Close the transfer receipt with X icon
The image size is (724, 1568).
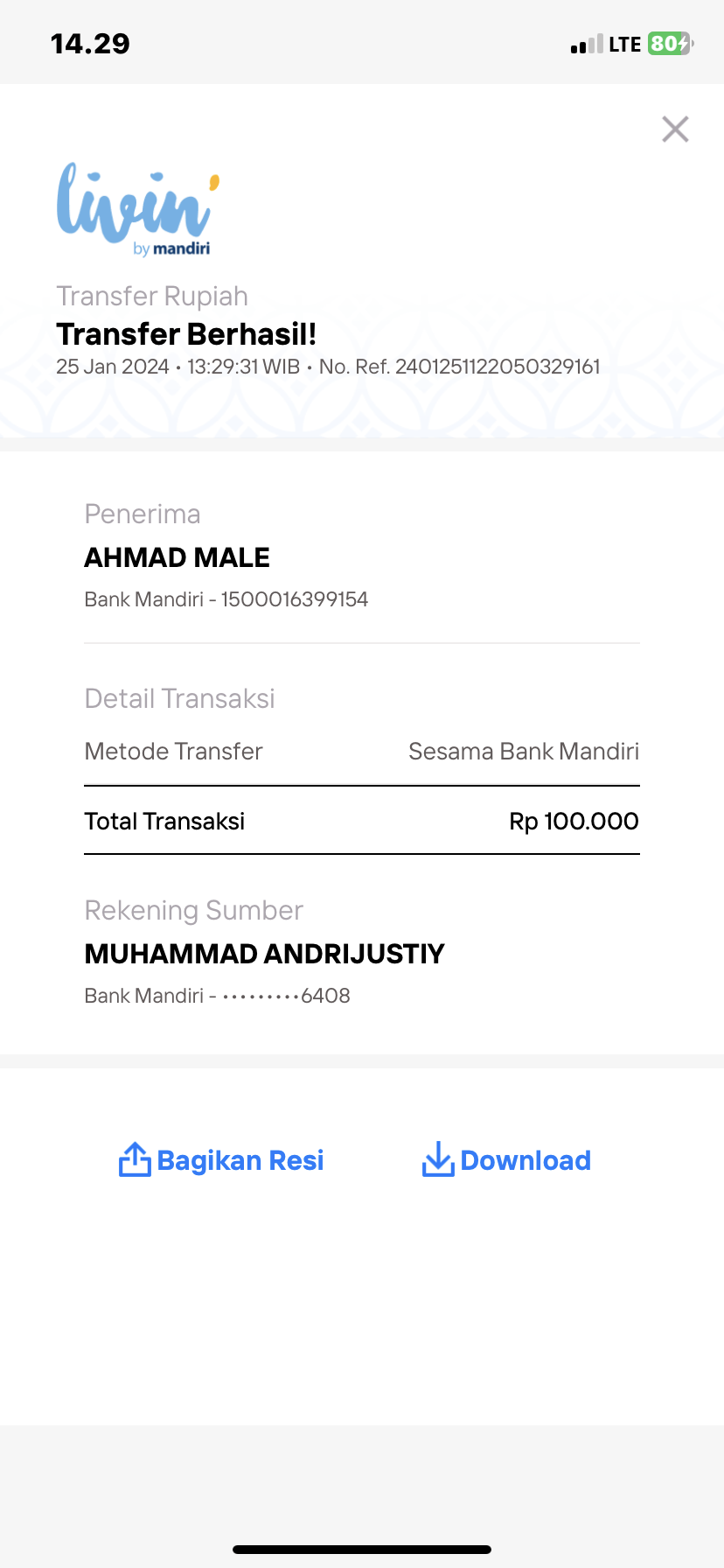pos(675,129)
